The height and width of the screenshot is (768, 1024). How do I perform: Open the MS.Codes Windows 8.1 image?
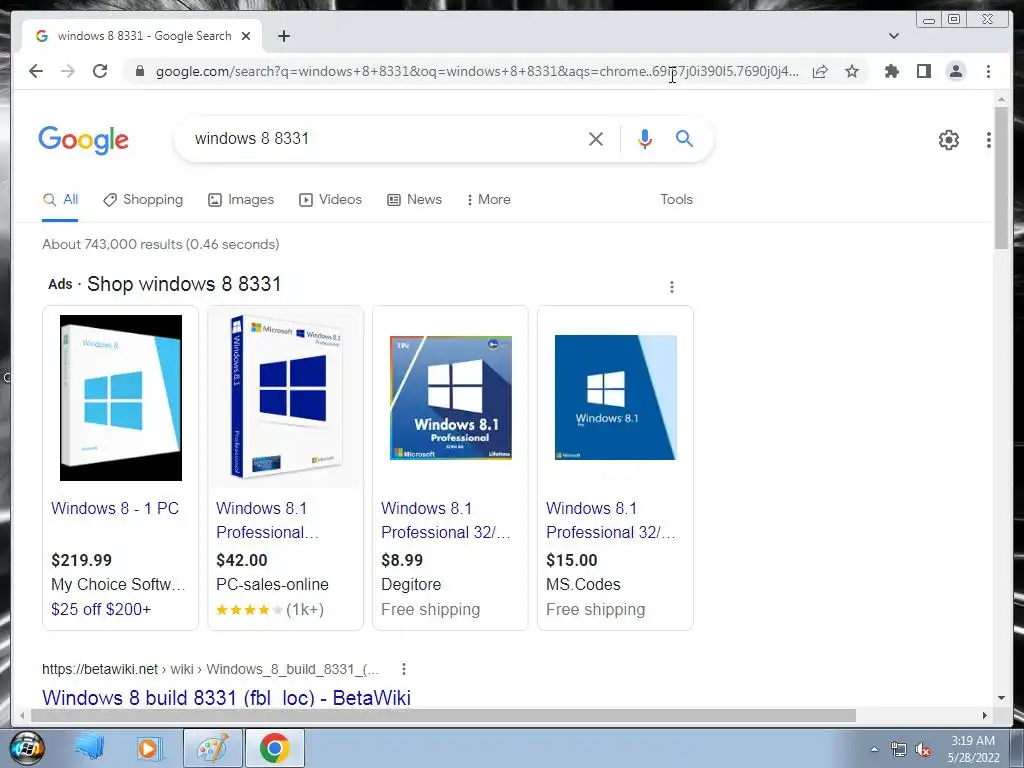click(x=615, y=398)
